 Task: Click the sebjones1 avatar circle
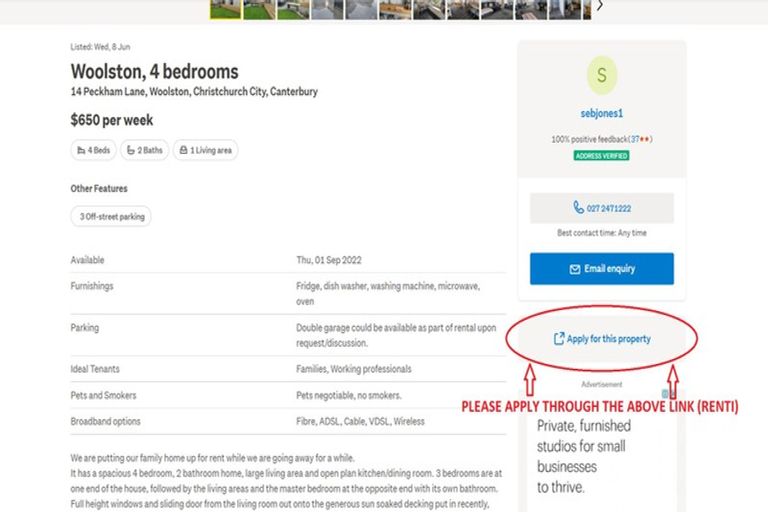[601, 75]
